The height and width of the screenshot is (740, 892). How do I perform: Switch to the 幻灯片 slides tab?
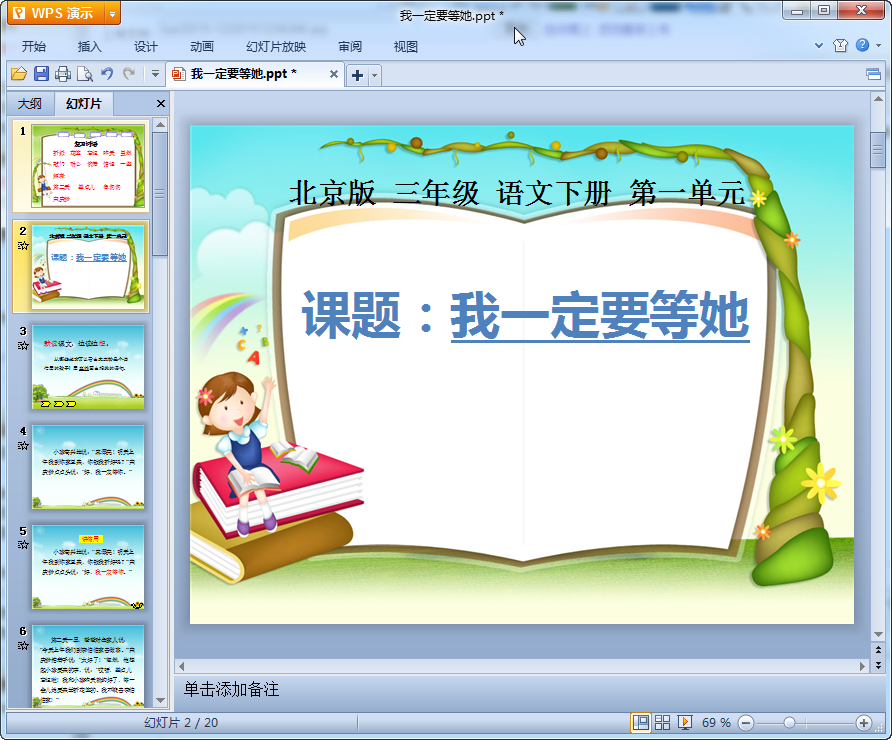[x=84, y=104]
